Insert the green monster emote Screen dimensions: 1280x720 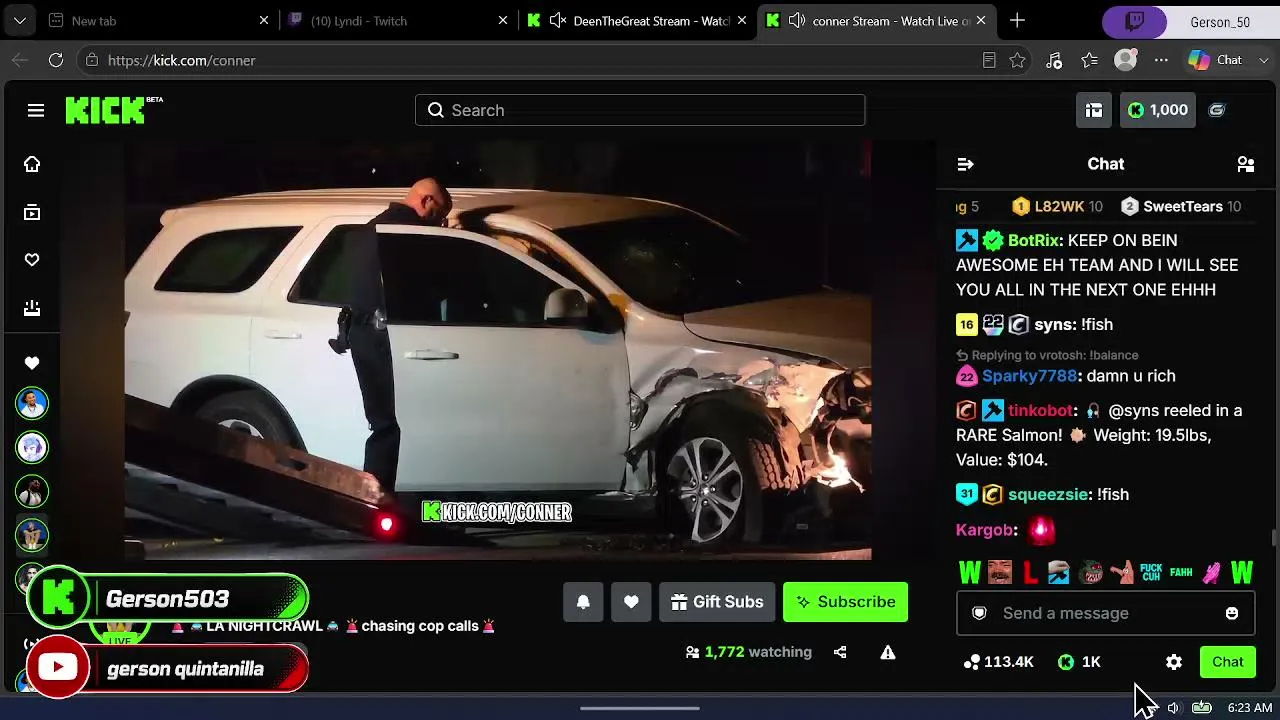tap(1091, 573)
